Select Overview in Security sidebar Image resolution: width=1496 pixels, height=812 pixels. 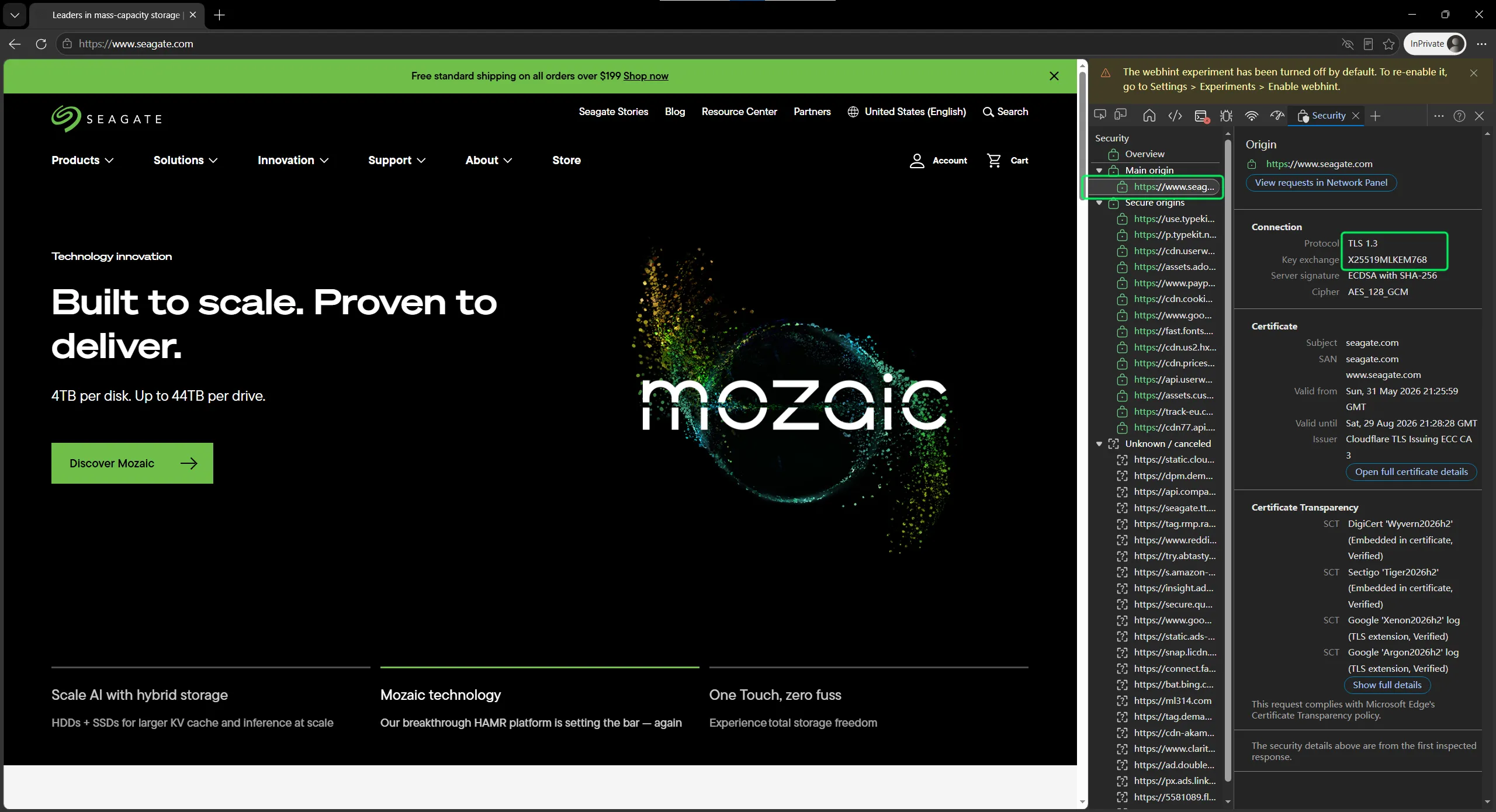(x=1145, y=154)
